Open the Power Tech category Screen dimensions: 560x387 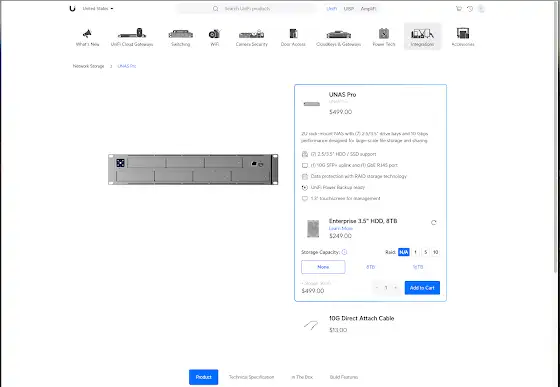384,37
